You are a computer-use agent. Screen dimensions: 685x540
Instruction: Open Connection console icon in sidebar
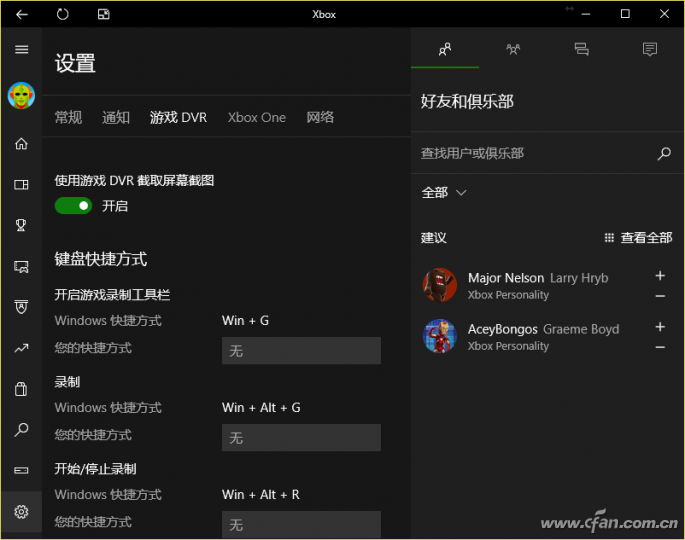[x=21, y=471]
